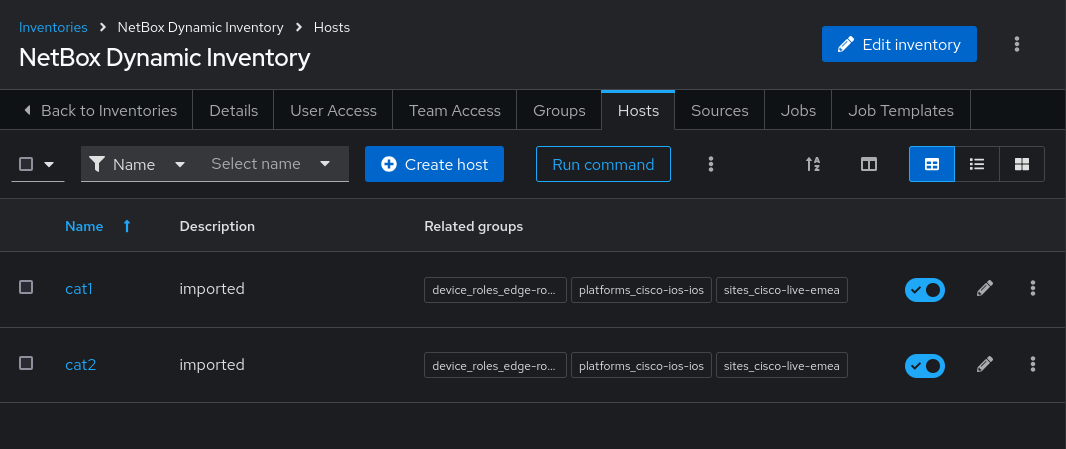Expand the bulk select dropdown caret

tap(49, 164)
